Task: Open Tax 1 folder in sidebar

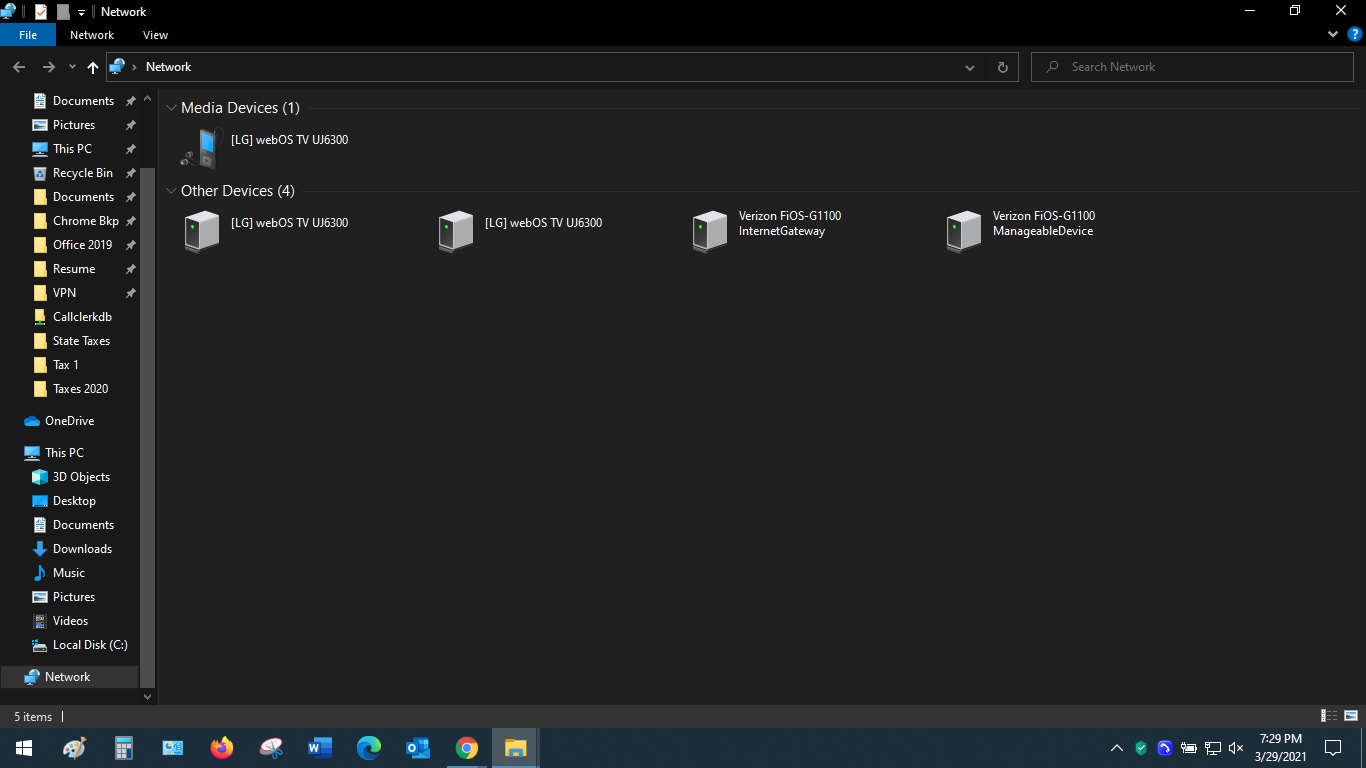Action: point(65,365)
